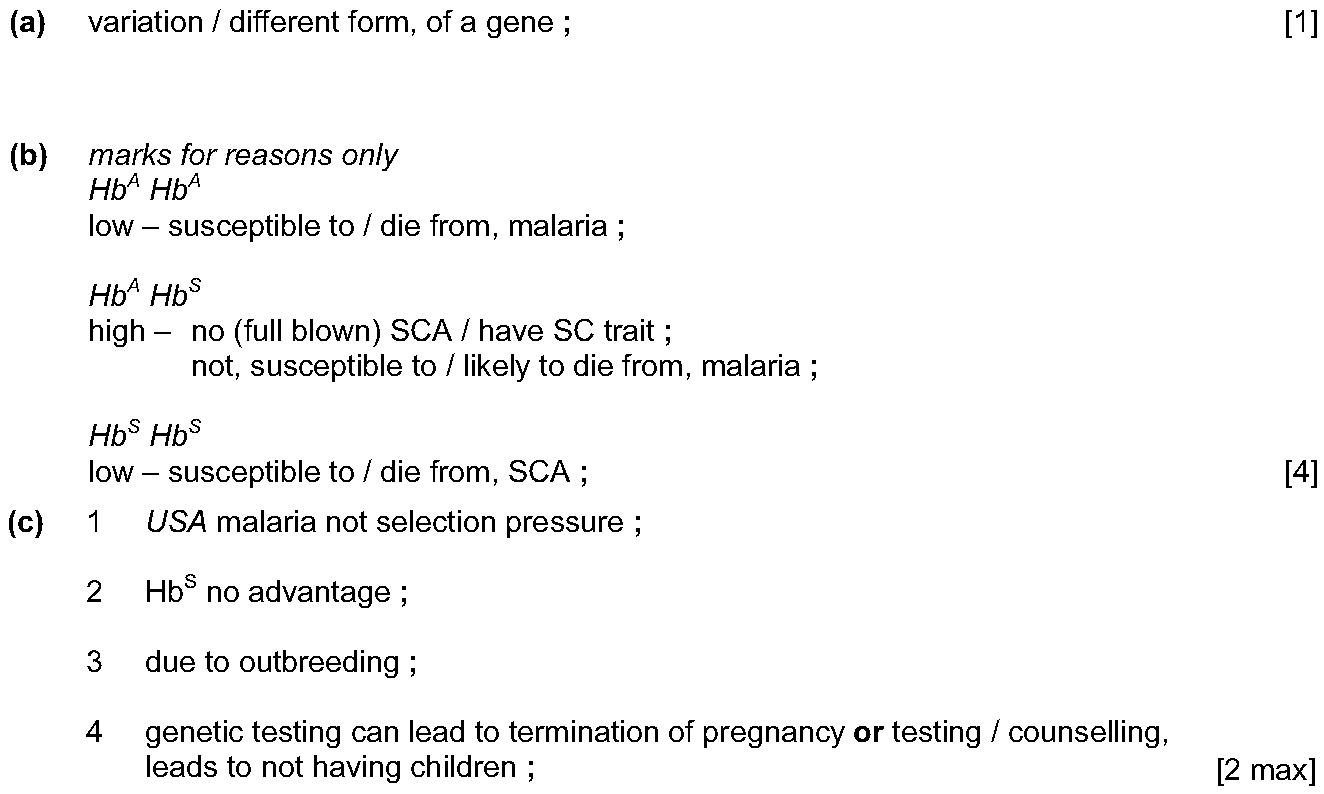Viewport: 1324px width, 794px height.
Task: Click the number 4 list marker
Action: [x=95, y=733]
